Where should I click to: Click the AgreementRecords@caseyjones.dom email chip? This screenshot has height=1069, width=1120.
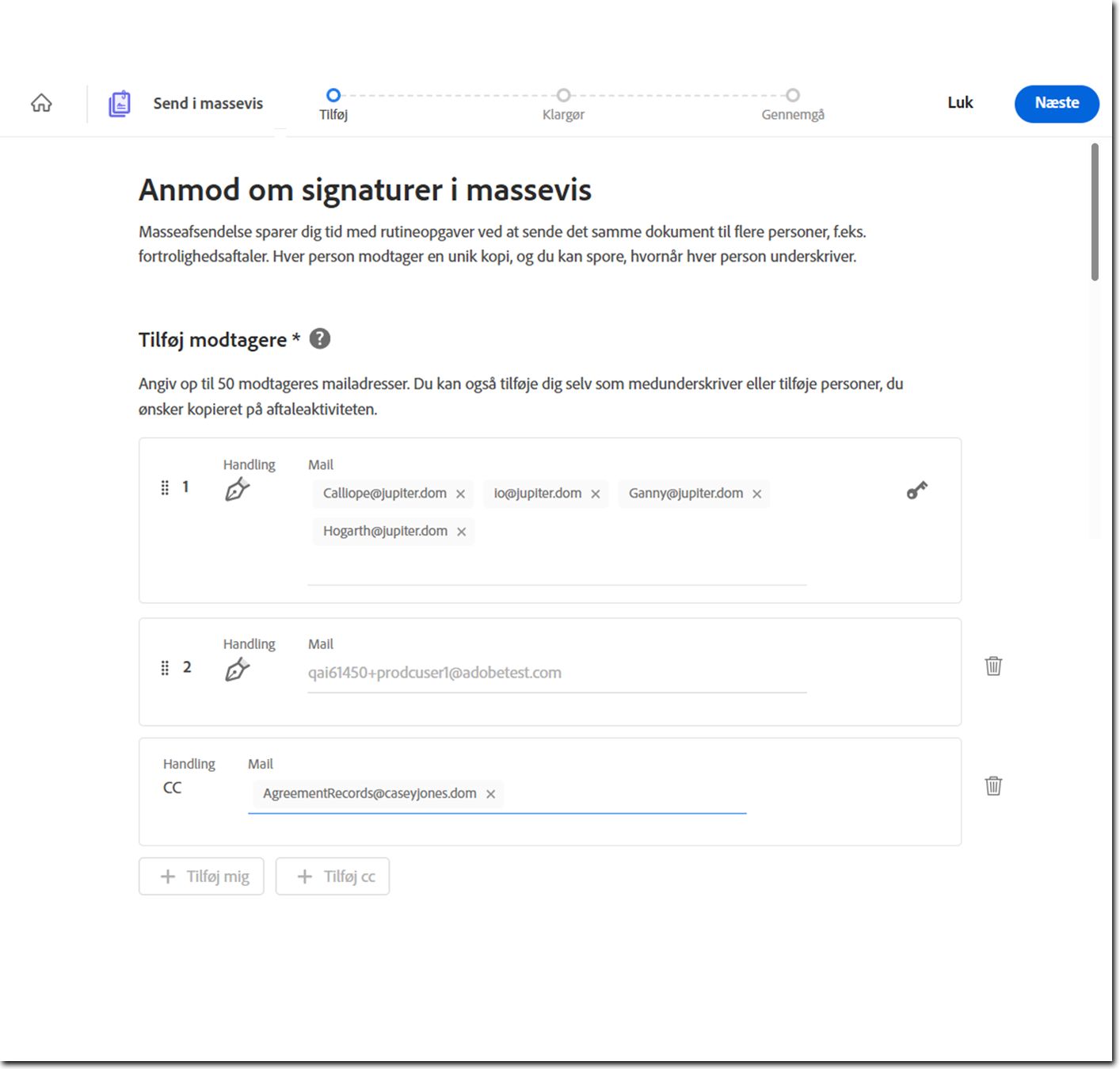coord(379,794)
